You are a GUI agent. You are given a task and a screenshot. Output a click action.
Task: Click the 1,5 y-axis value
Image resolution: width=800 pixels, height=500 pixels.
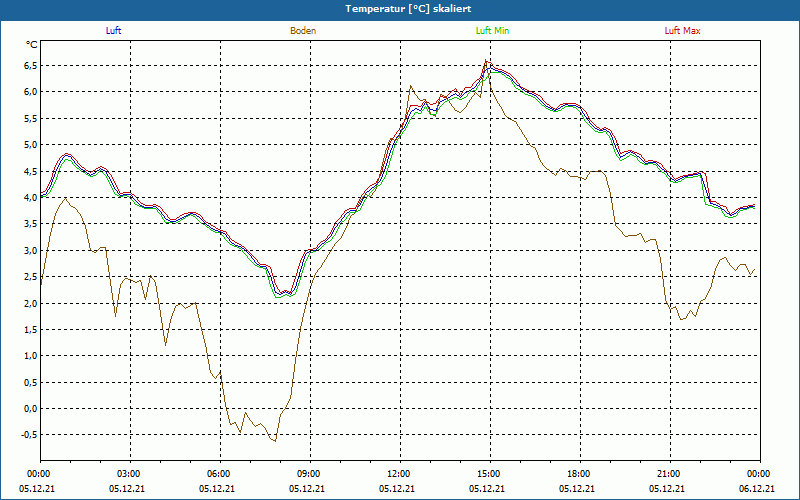(x=30, y=329)
